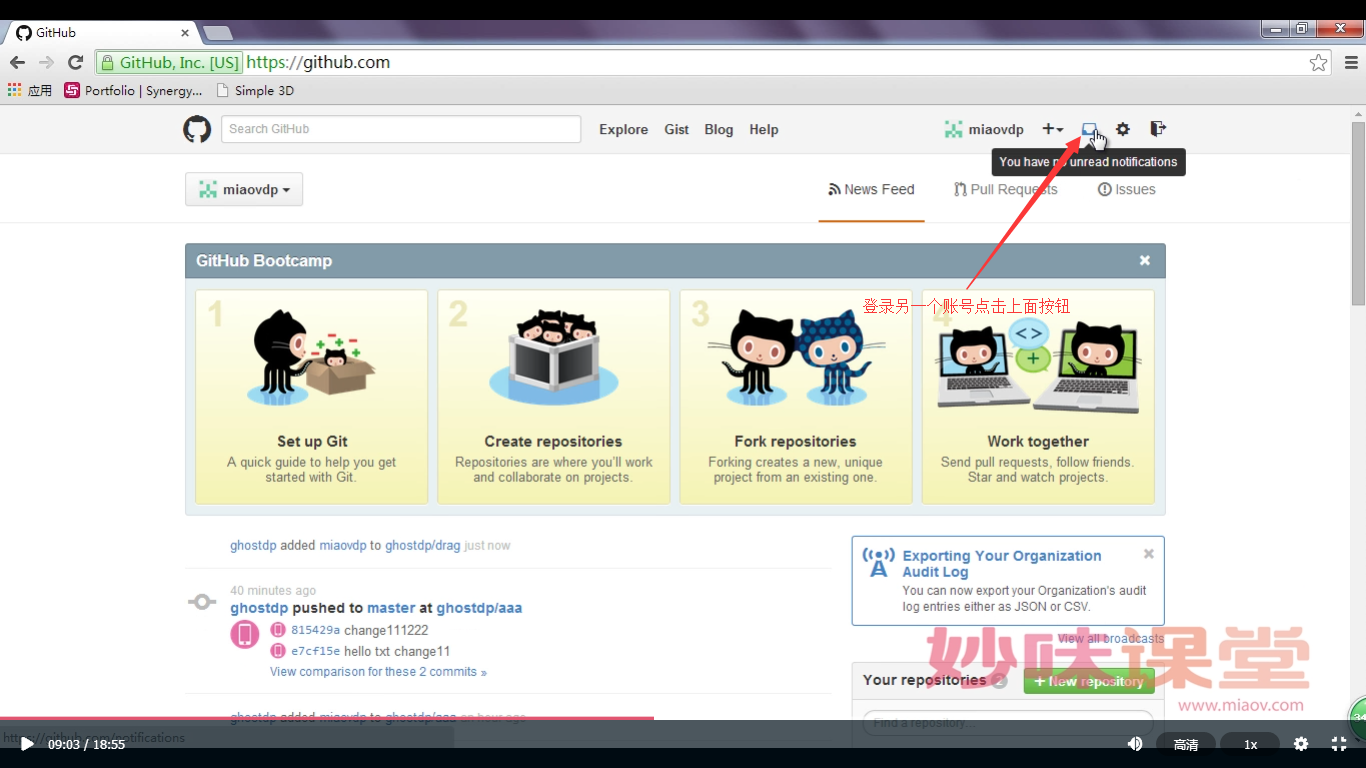Image resolution: width=1366 pixels, height=768 pixels.
Task: Expand the miaovdp account context dropdown
Action: (244, 189)
